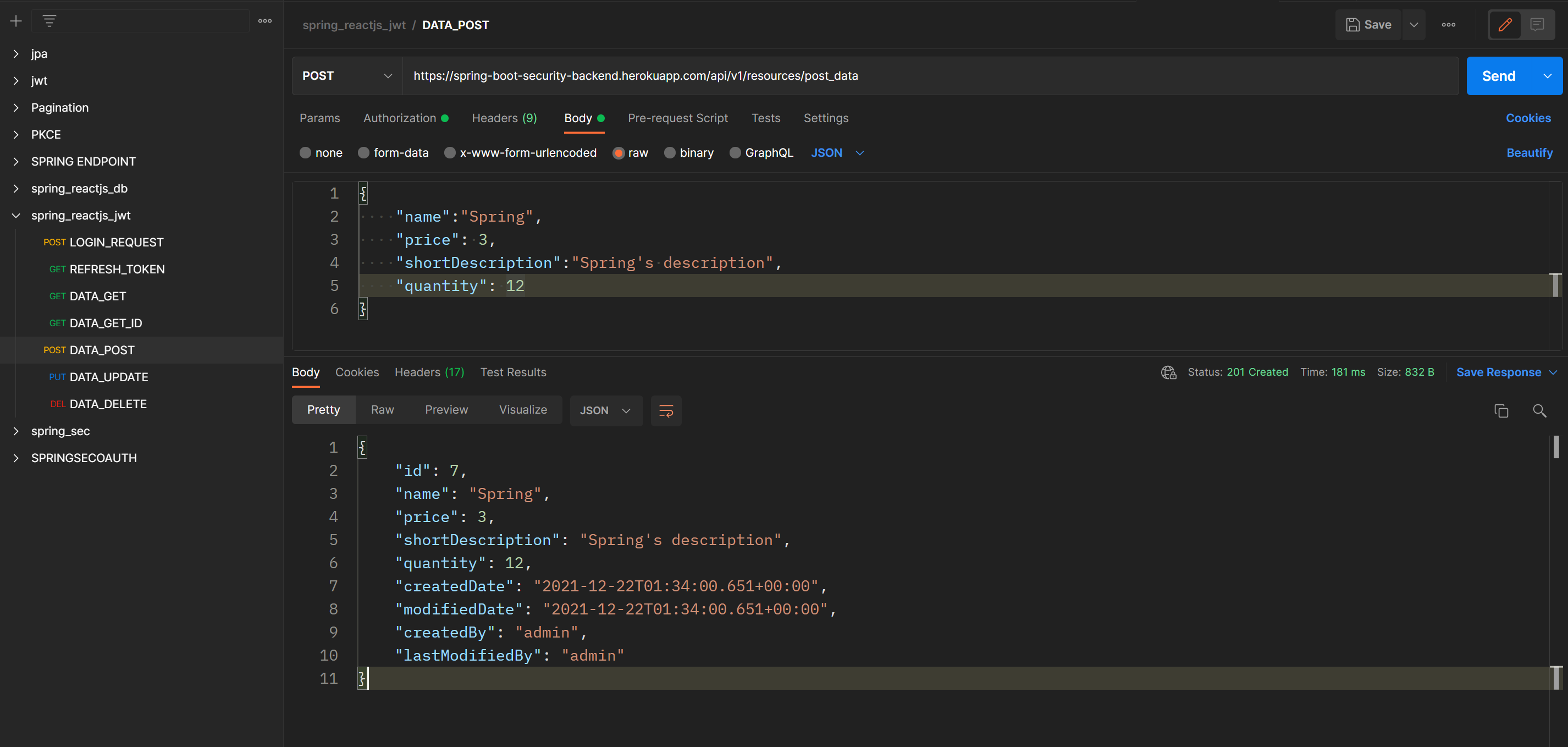Screen dimensions: 1568x747
Task: Show Raw response view
Action: click(x=382, y=410)
